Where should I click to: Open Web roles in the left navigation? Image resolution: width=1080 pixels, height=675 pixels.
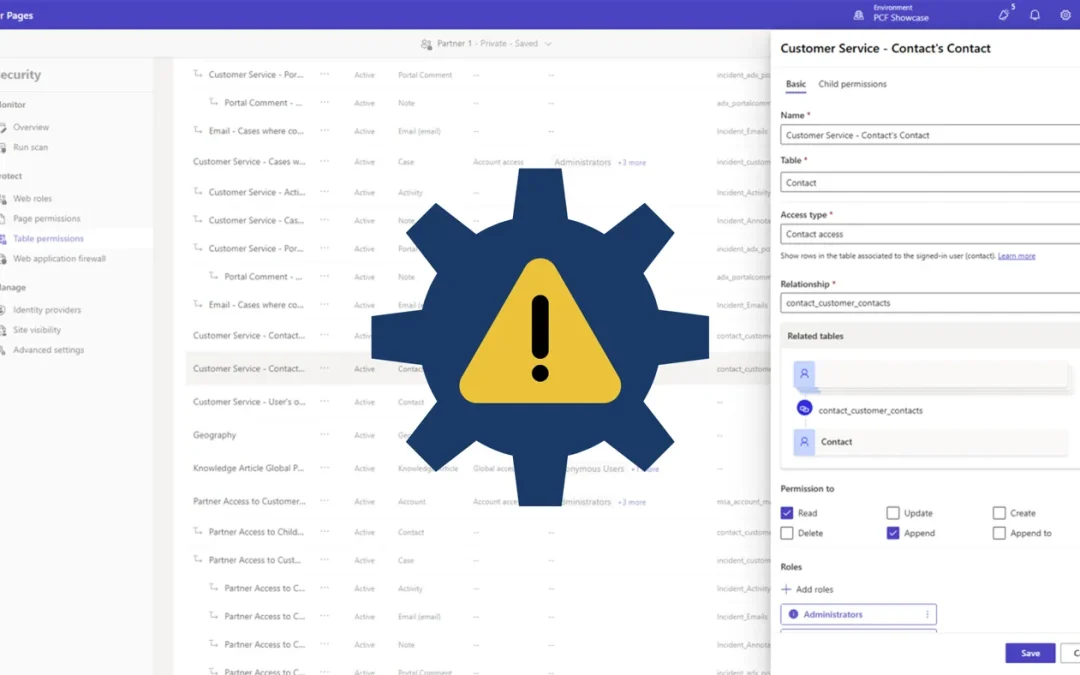click(32, 198)
